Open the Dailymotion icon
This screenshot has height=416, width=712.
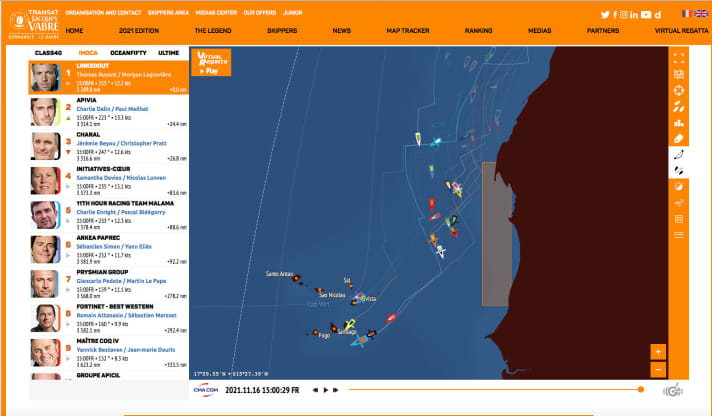pos(658,15)
